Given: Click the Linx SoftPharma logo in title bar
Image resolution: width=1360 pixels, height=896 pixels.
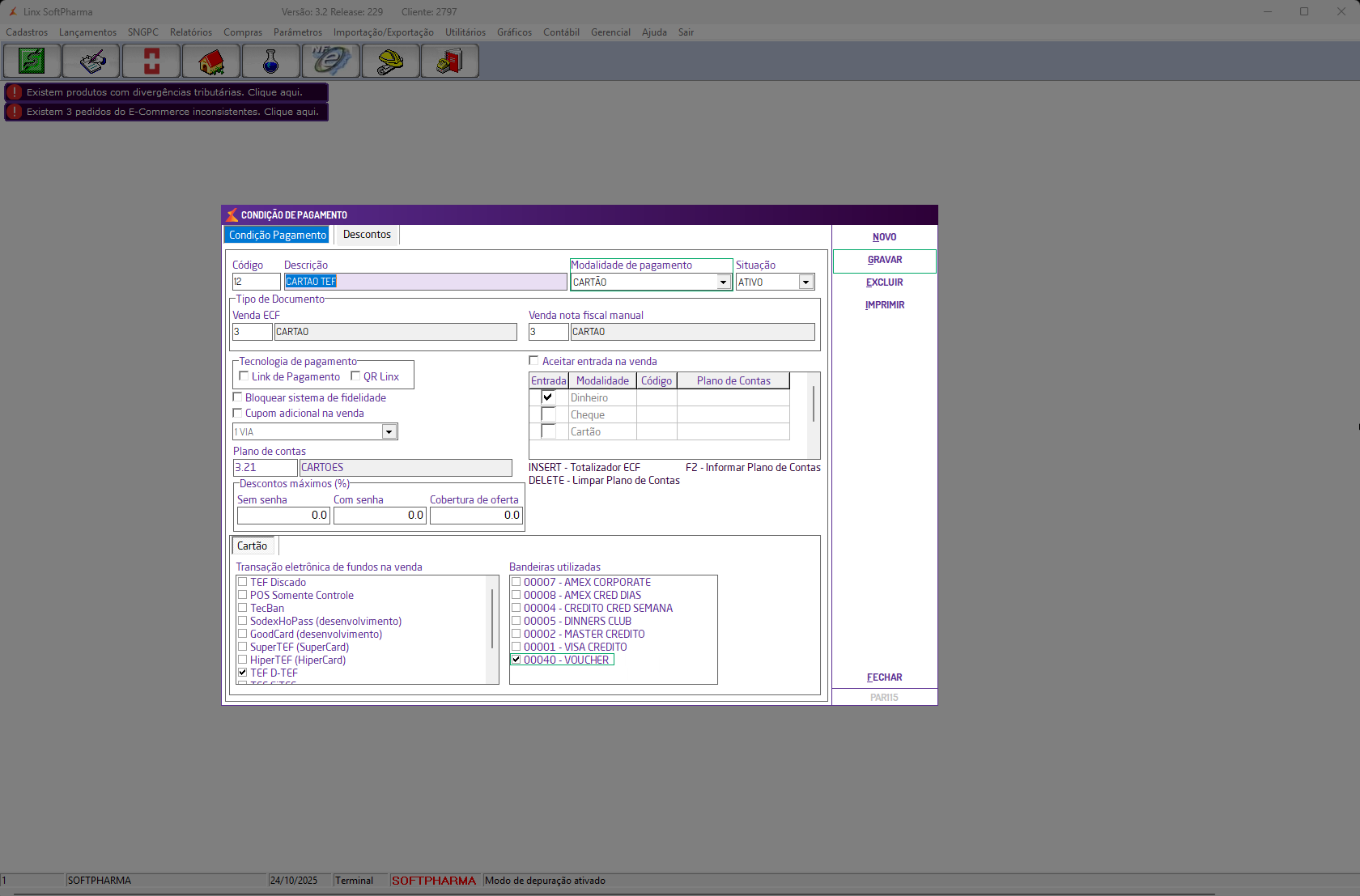Looking at the screenshot, I should click(x=12, y=12).
